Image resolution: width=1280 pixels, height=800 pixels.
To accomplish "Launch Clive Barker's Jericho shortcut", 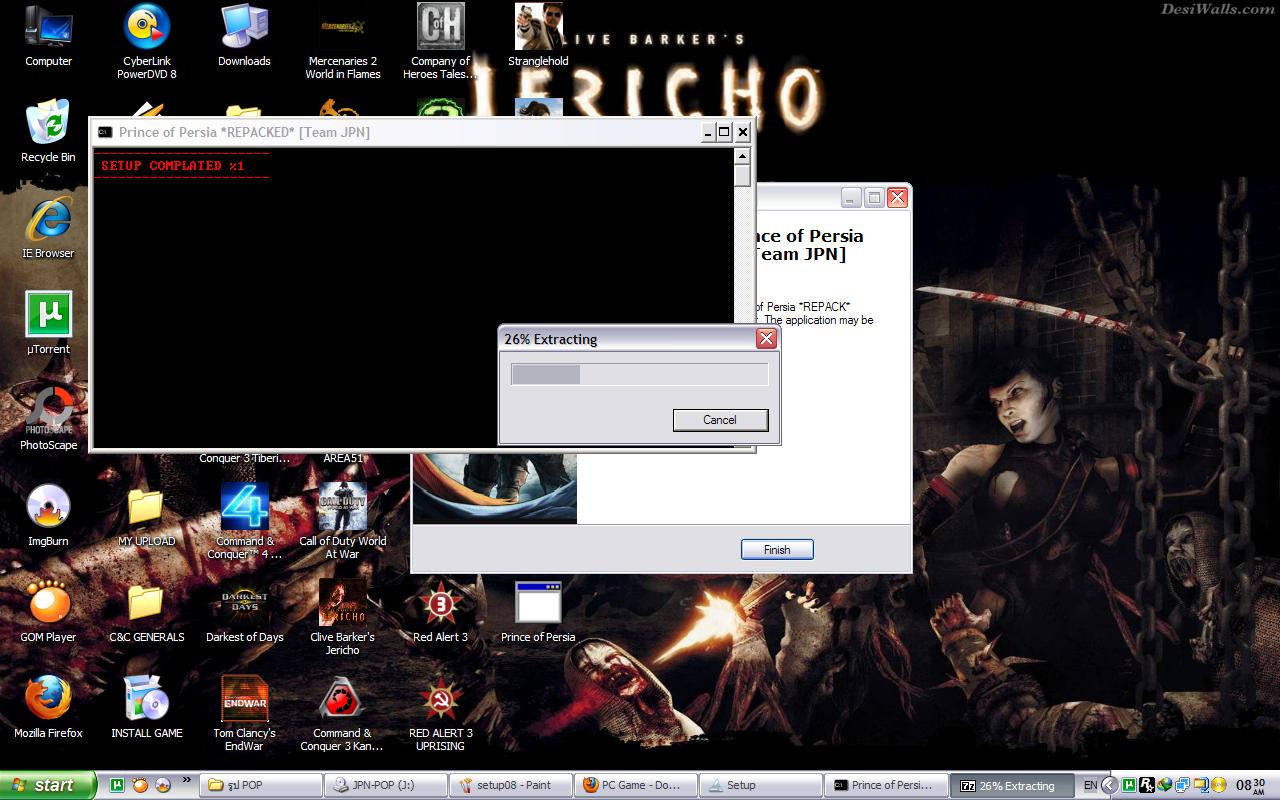I will [342, 618].
